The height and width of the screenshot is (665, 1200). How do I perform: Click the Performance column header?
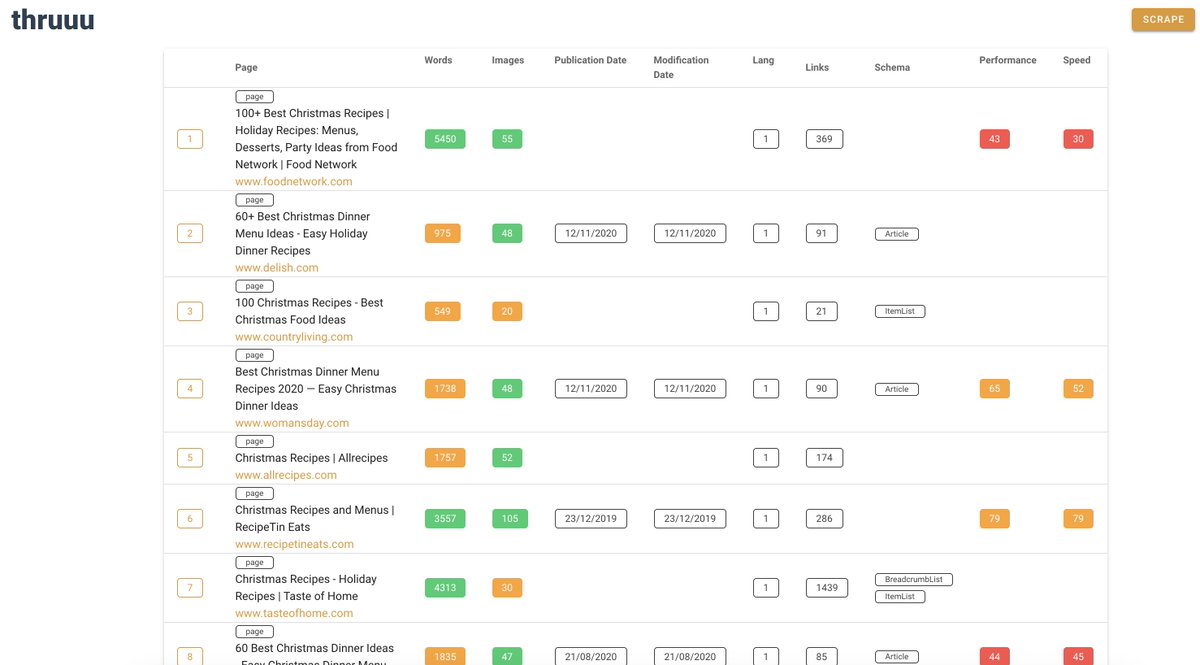tap(1008, 60)
